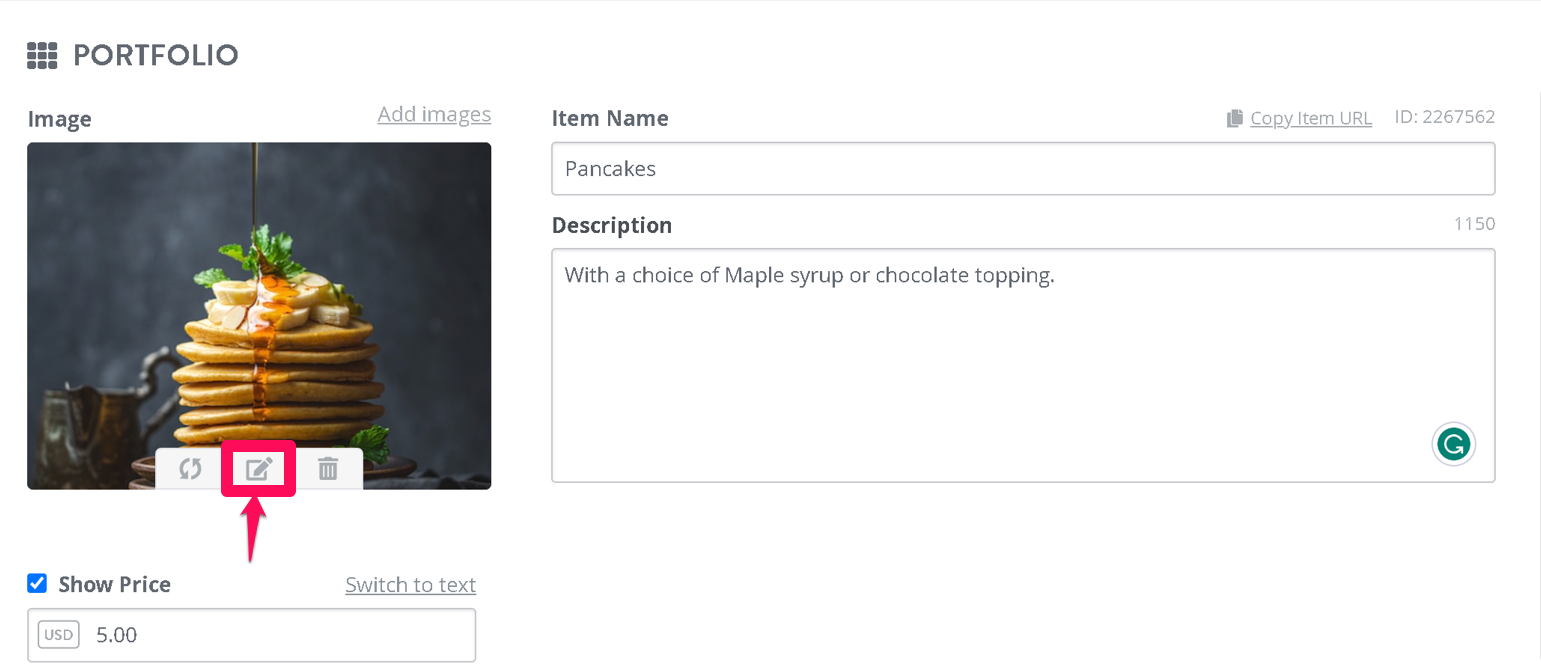
Task: Click the copy icon beside Copy Item URL
Action: 1235,118
